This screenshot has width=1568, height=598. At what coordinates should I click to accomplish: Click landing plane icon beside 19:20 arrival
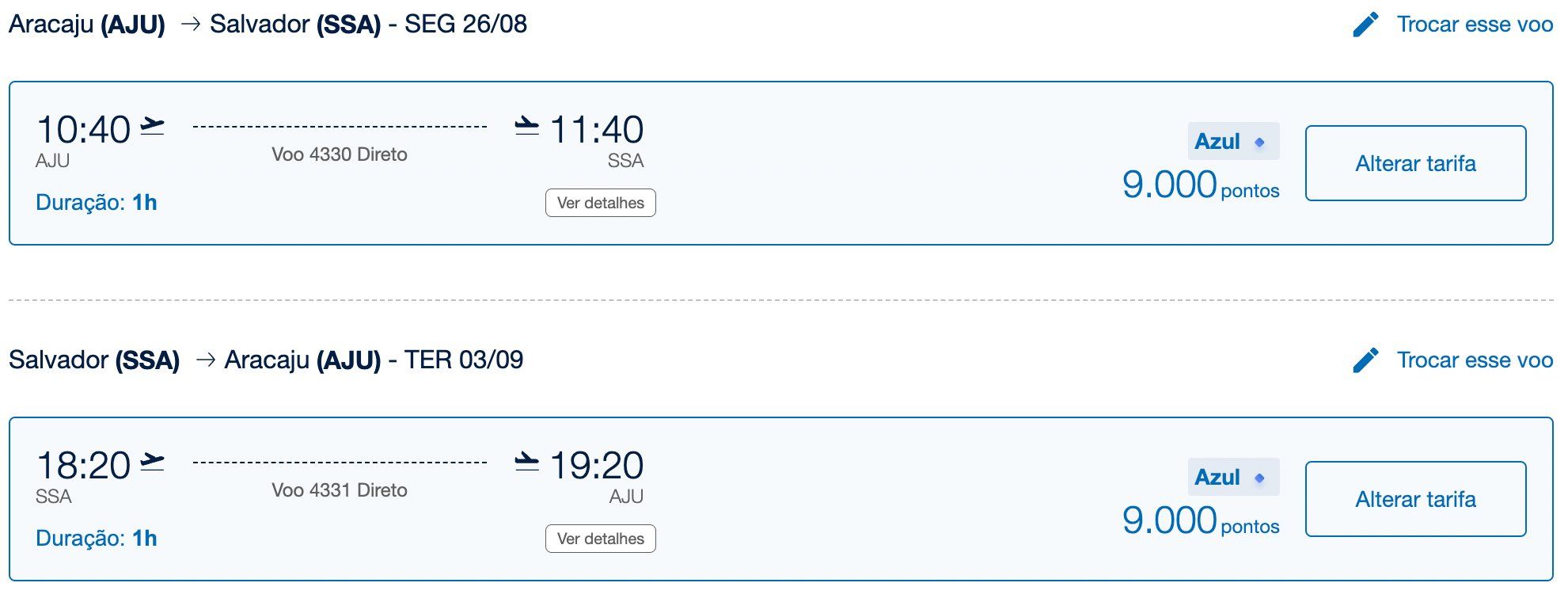(x=526, y=463)
